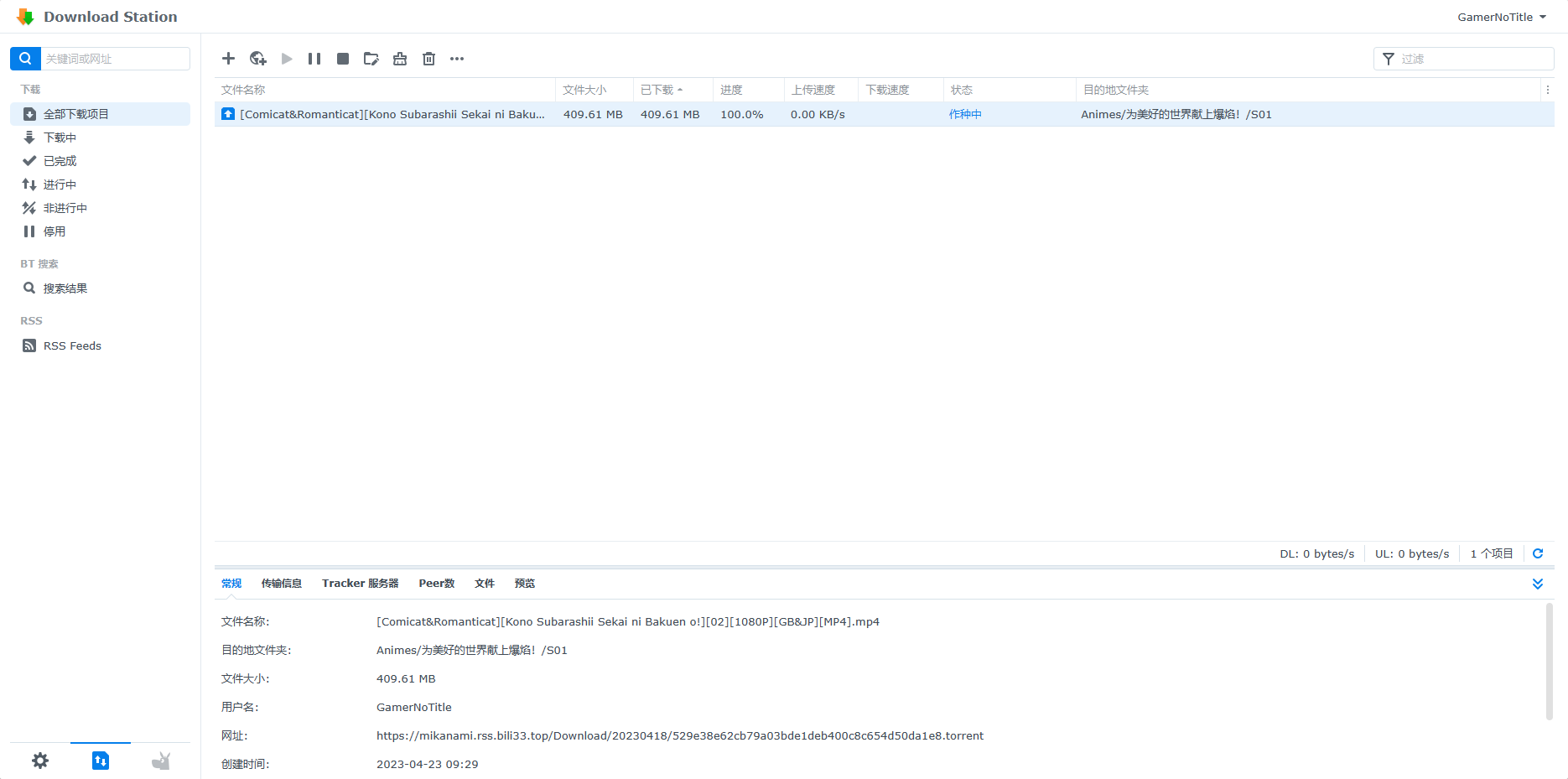Viewport: 1568px width, 779px height.
Task: Click the folder edit icon to change destination
Action: (371, 59)
